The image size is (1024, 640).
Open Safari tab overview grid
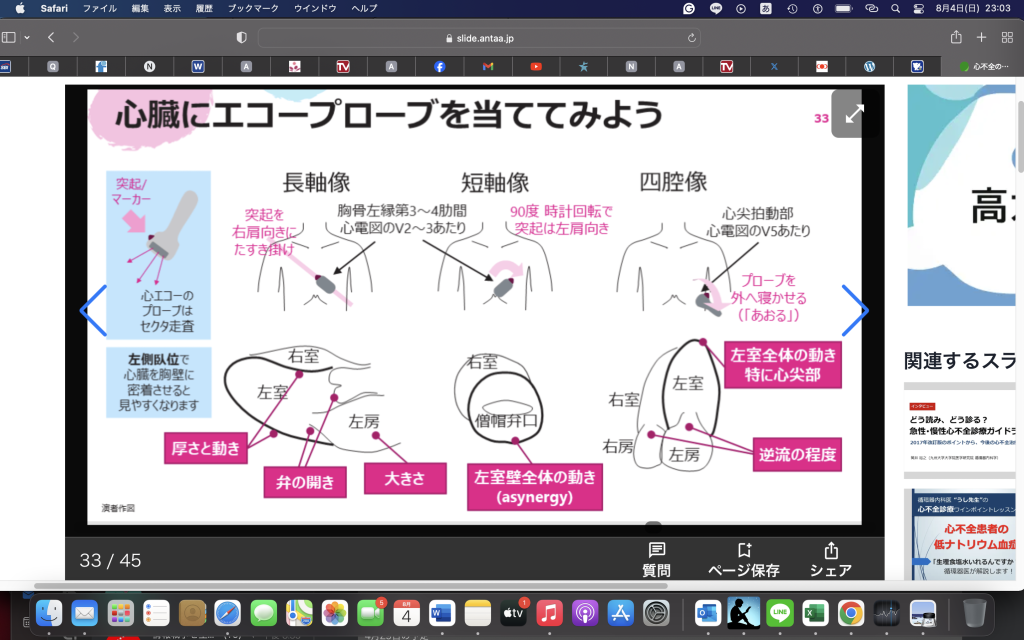1007,37
